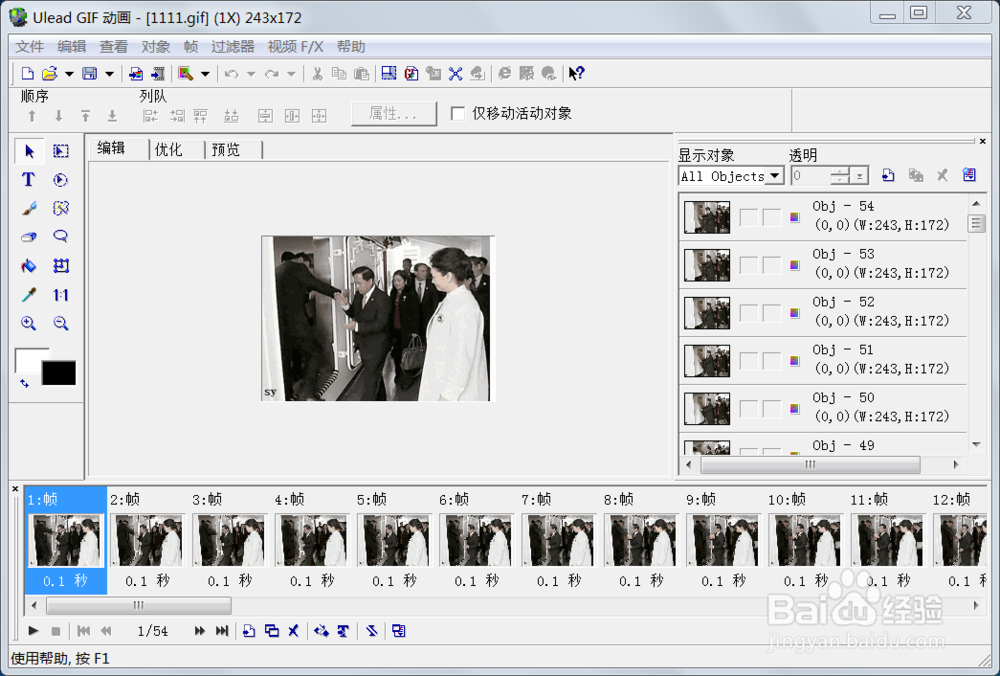The width and height of the screenshot is (1000, 676).
Task: Close the frame panel
Action: tap(15, 489)
